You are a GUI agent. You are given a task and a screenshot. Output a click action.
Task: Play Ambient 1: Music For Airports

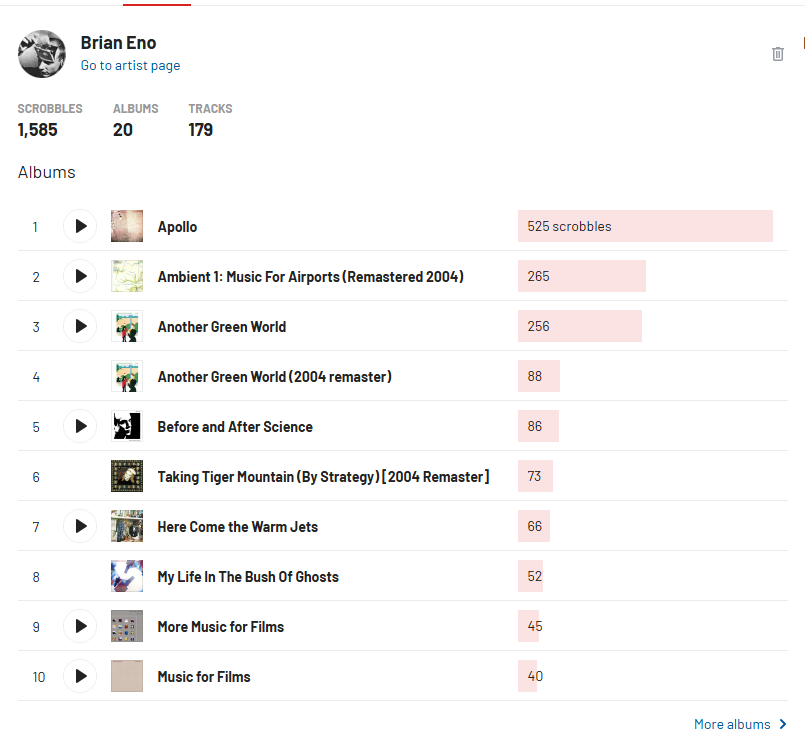[x=80, y=276]
